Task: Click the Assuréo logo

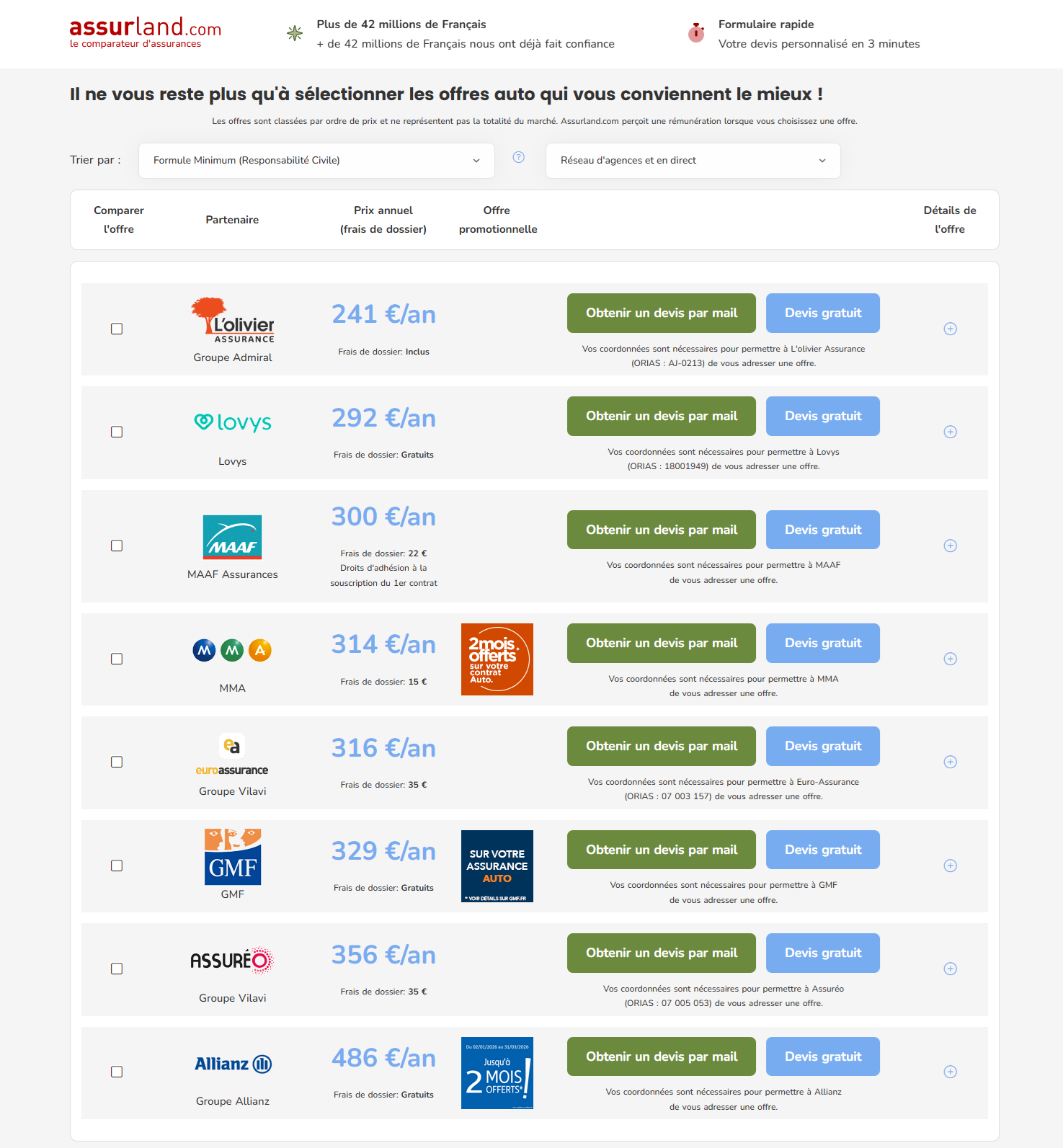Action: click(232, 961)
